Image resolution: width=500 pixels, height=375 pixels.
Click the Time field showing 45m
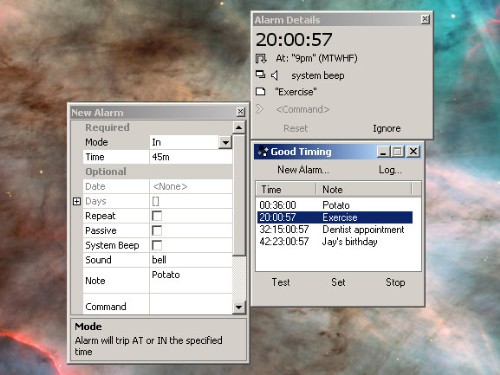[191, 157]
